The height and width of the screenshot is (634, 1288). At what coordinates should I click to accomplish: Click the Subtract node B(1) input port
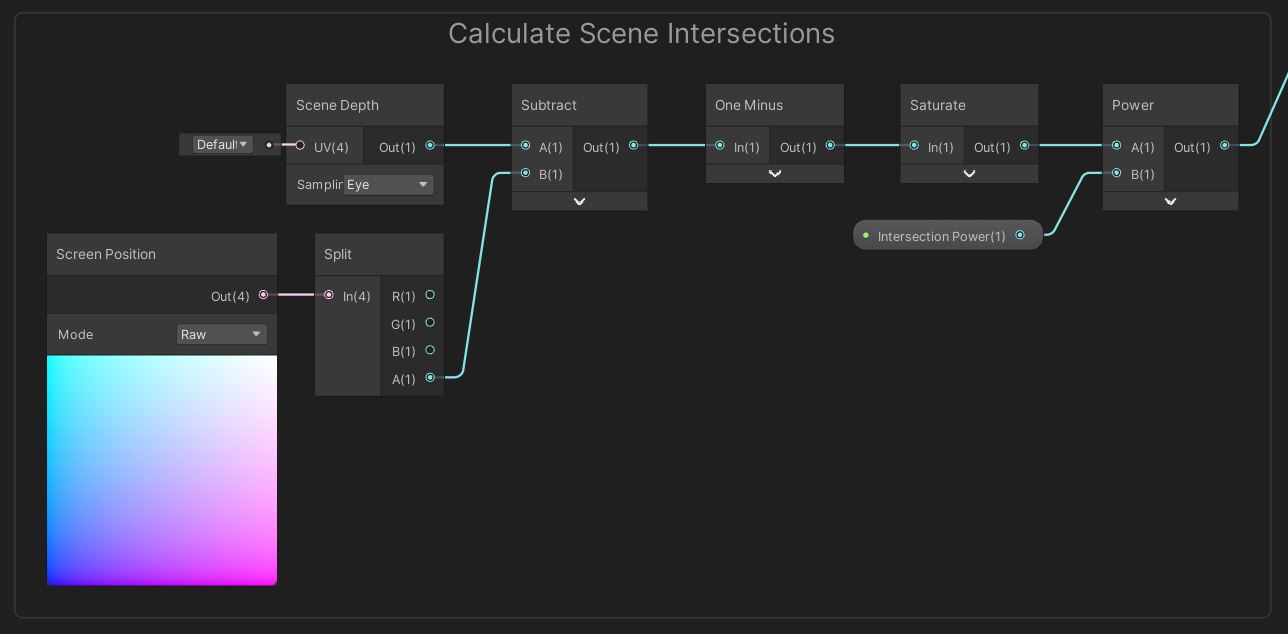(x=525, y=173)
